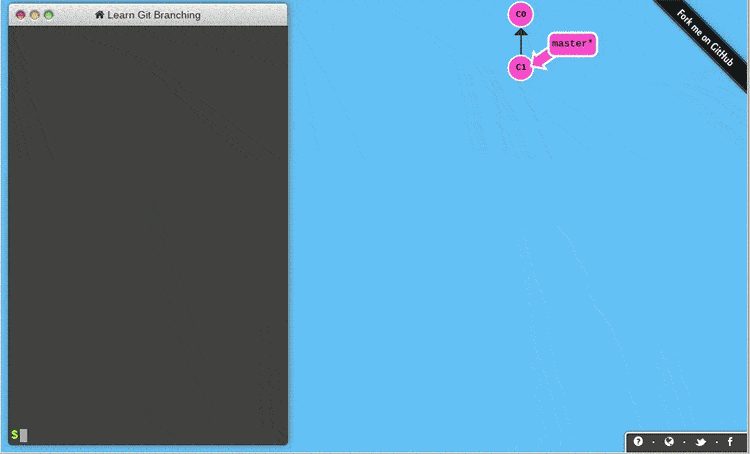Click the green dollar prompt symbol
Screen dimensions: 750x454
coord(14,435)
